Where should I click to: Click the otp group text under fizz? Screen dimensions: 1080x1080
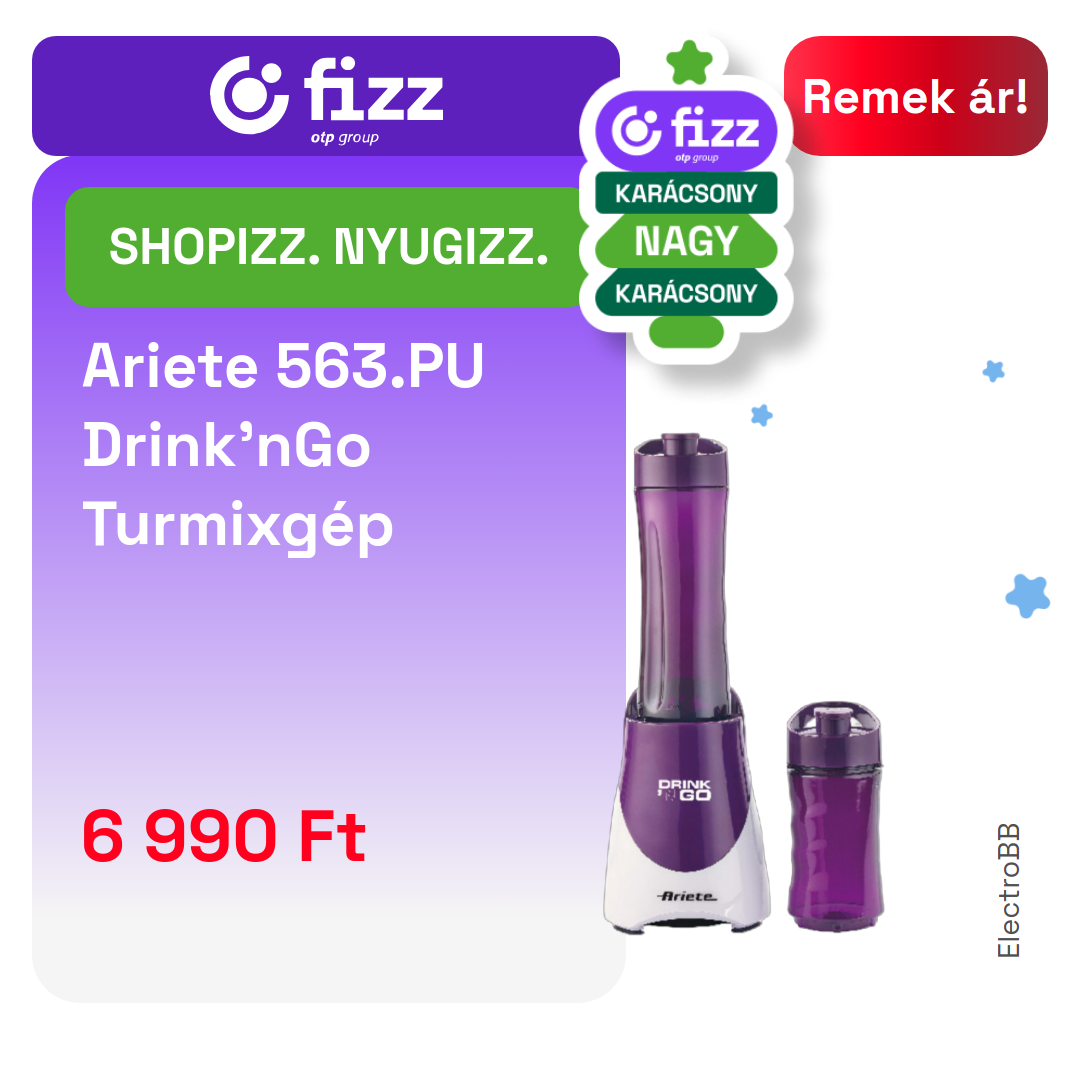344,138
